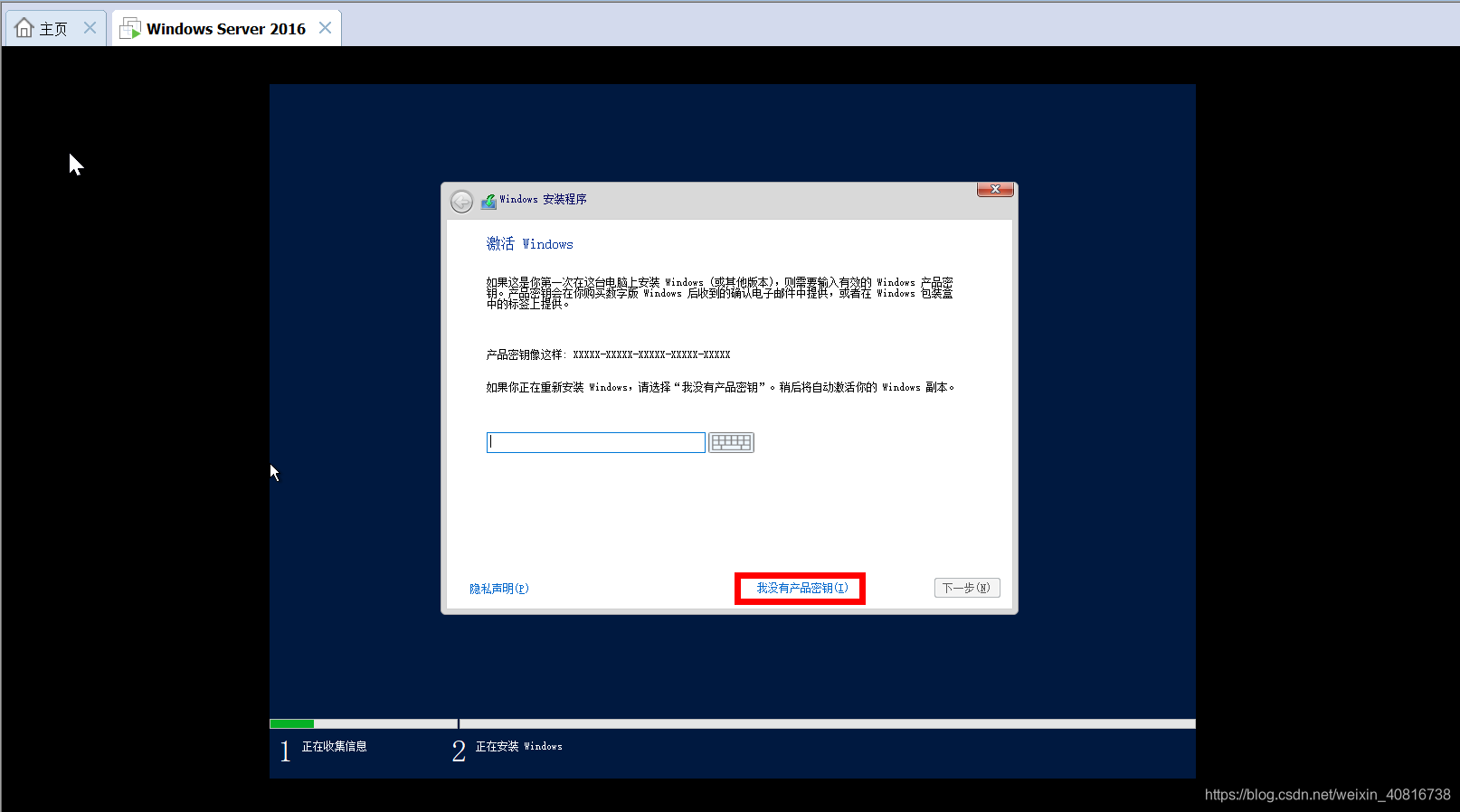Viewport: 1460px width, 812px height.
Task: Switch to the 主页 tab
Action: coord(54,28)
